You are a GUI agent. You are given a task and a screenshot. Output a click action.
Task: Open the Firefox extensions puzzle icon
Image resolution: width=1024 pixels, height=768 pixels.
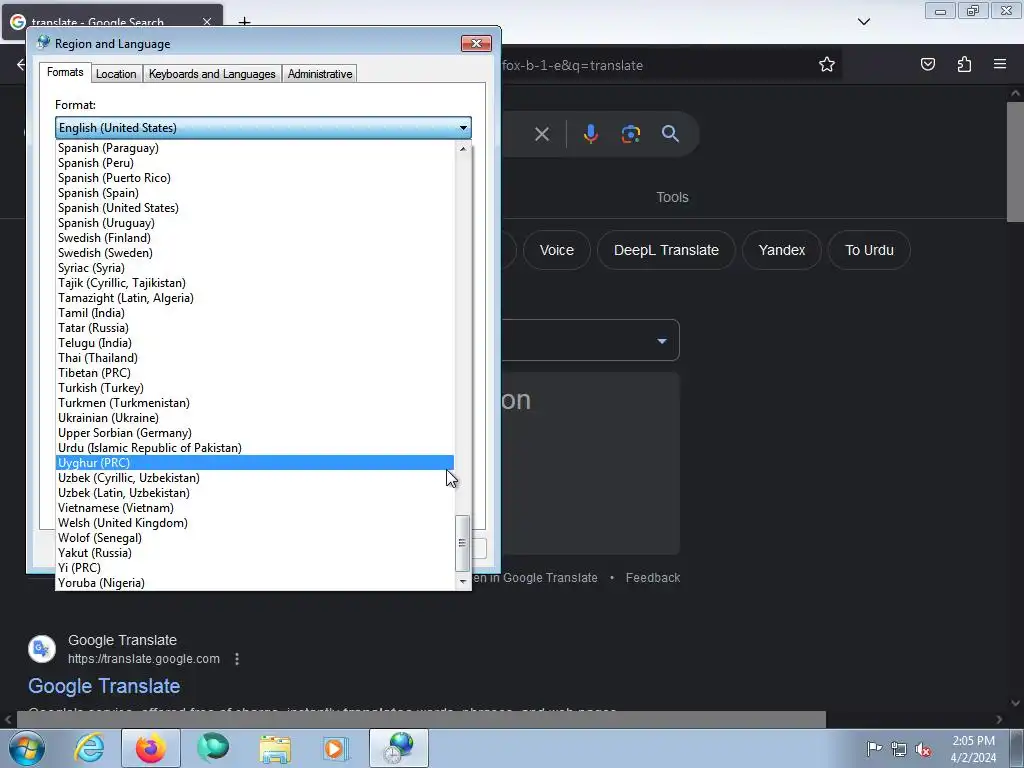coord(964,64)
